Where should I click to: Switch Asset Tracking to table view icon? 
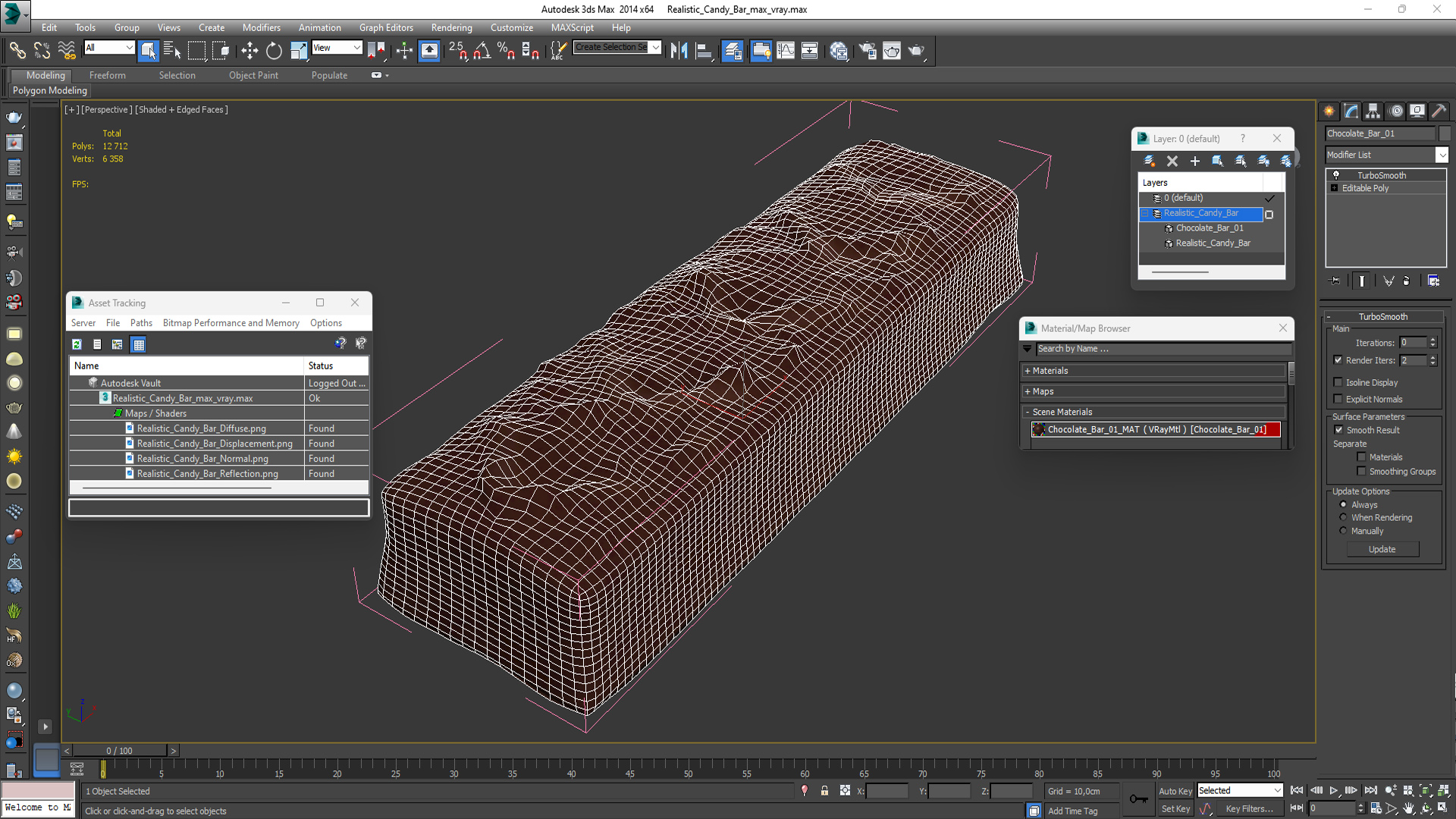click(138, 344)
